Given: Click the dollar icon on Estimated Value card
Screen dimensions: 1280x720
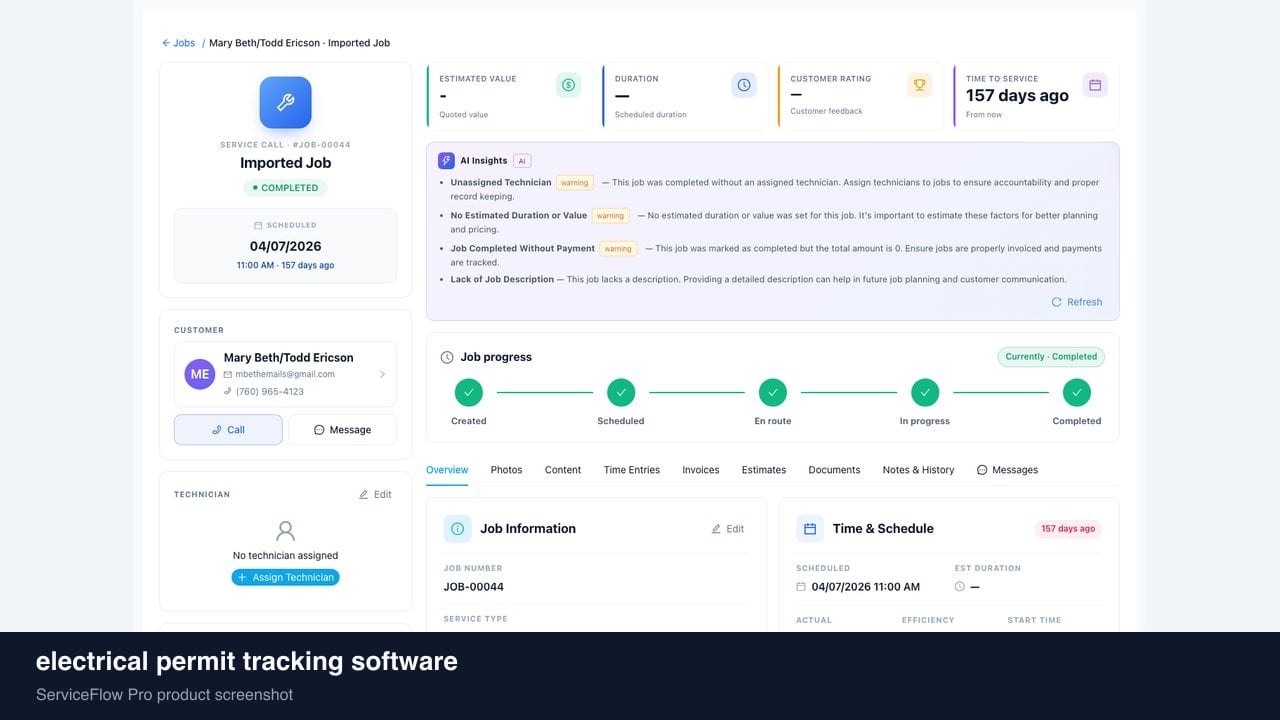Looking at the screenshot, I should coord(568,85).
